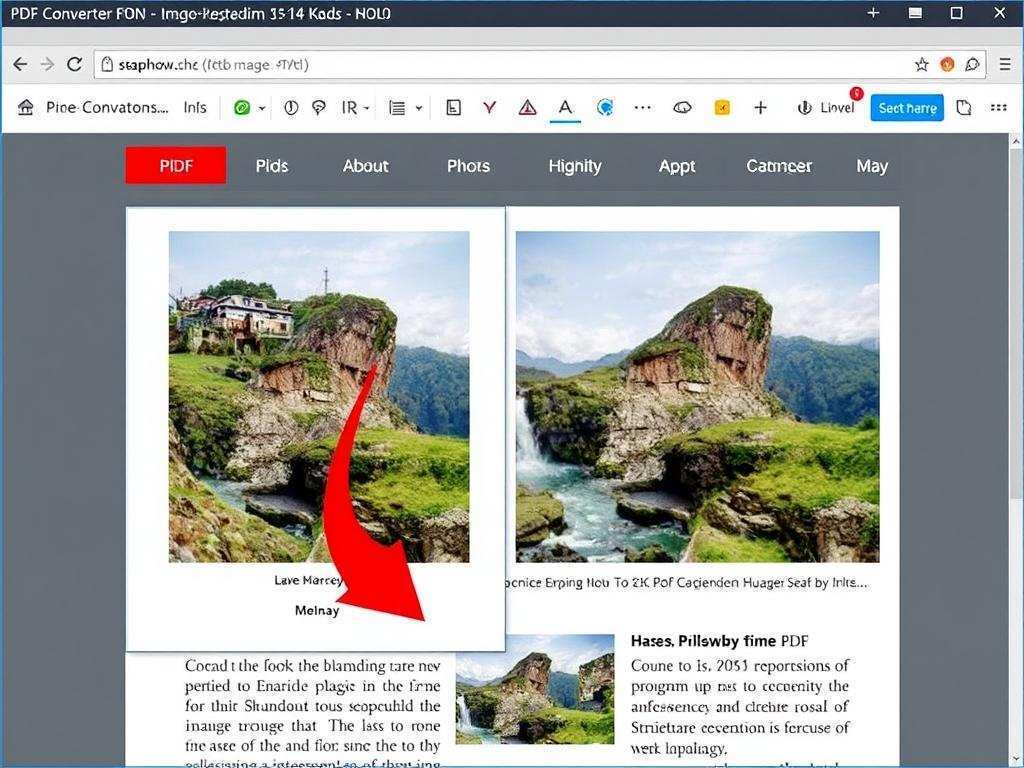This screenshot has width=1024, height=768.
Task: Open a new tab with title bar plus
Action: pyautogui.click(x=873, y=13)
